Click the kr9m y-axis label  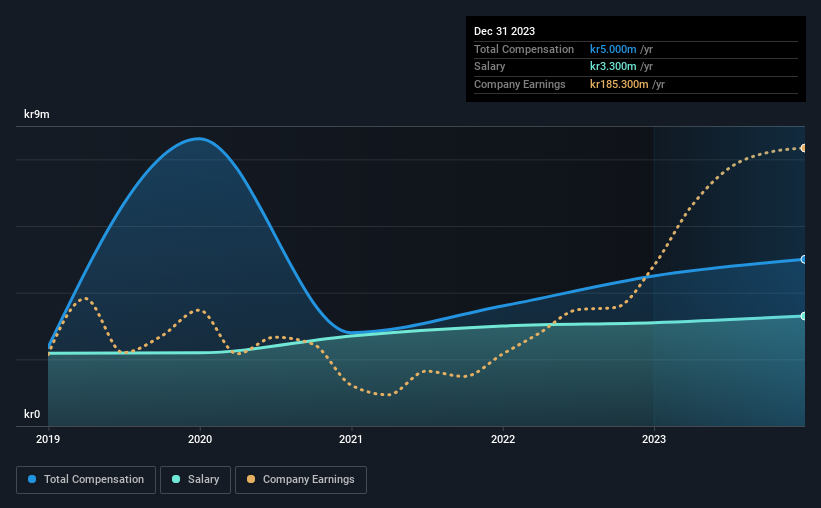click(37, 114)
